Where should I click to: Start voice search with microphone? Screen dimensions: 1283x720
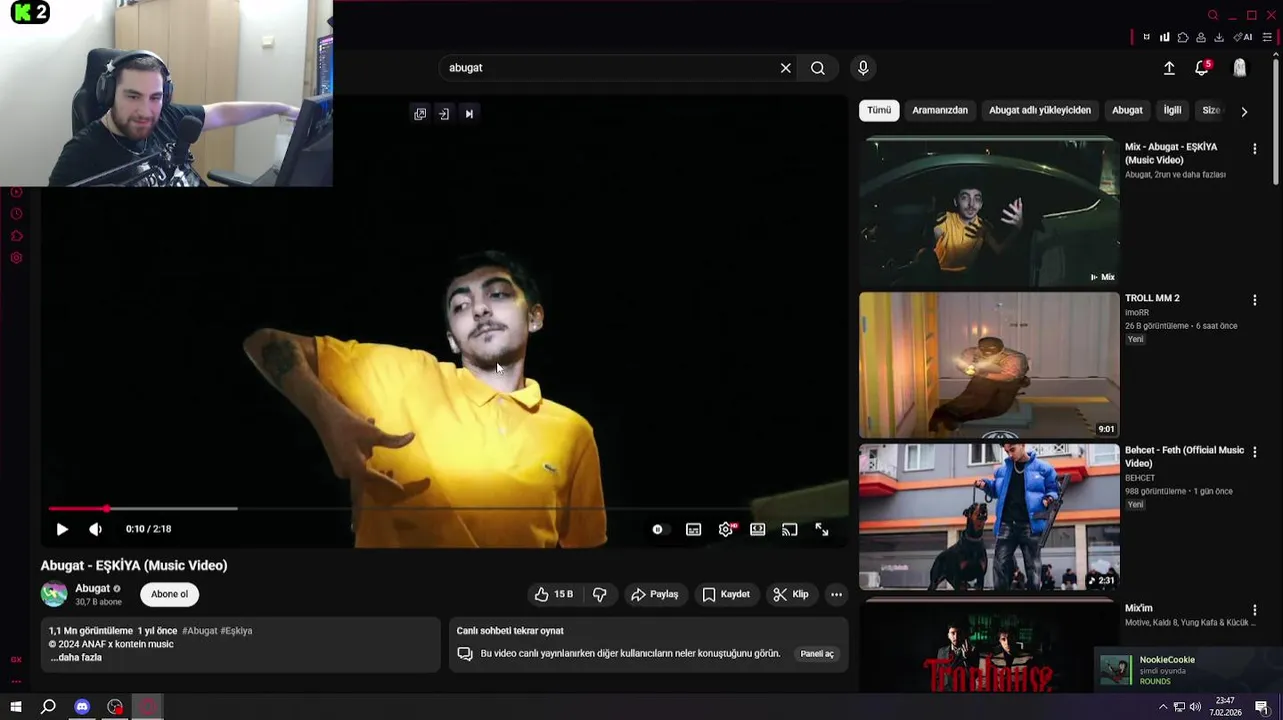click(863, 68)
